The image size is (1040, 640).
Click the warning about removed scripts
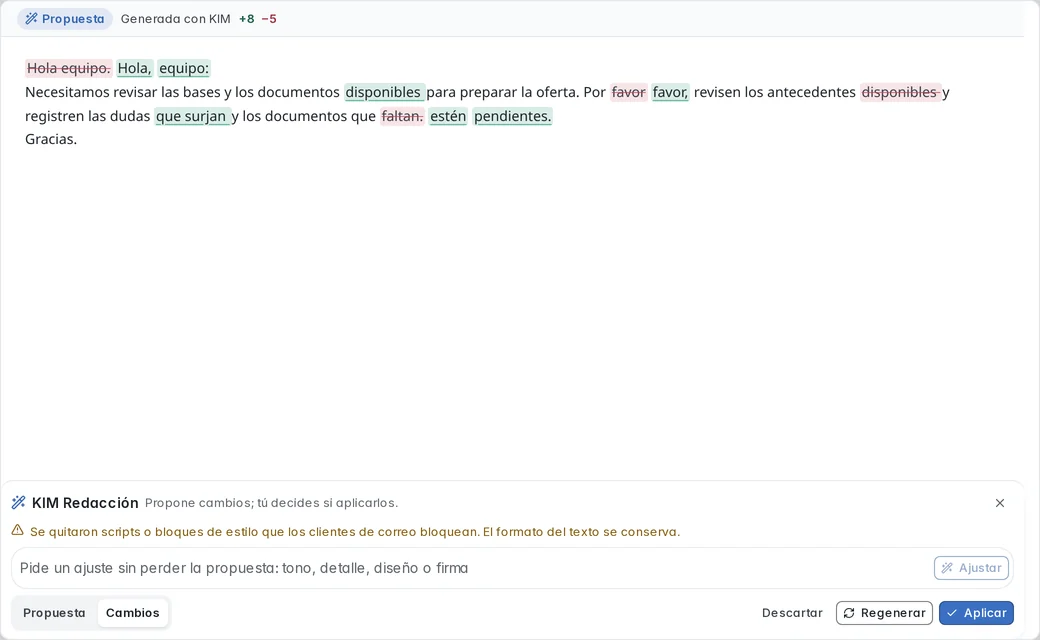355,532
